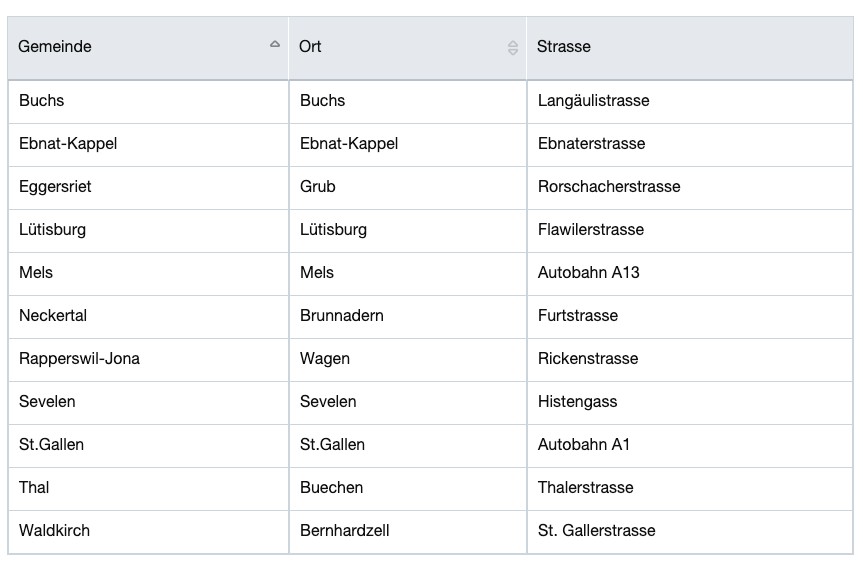Click Bernhardzell in Waldkirch row

(408, 532)
